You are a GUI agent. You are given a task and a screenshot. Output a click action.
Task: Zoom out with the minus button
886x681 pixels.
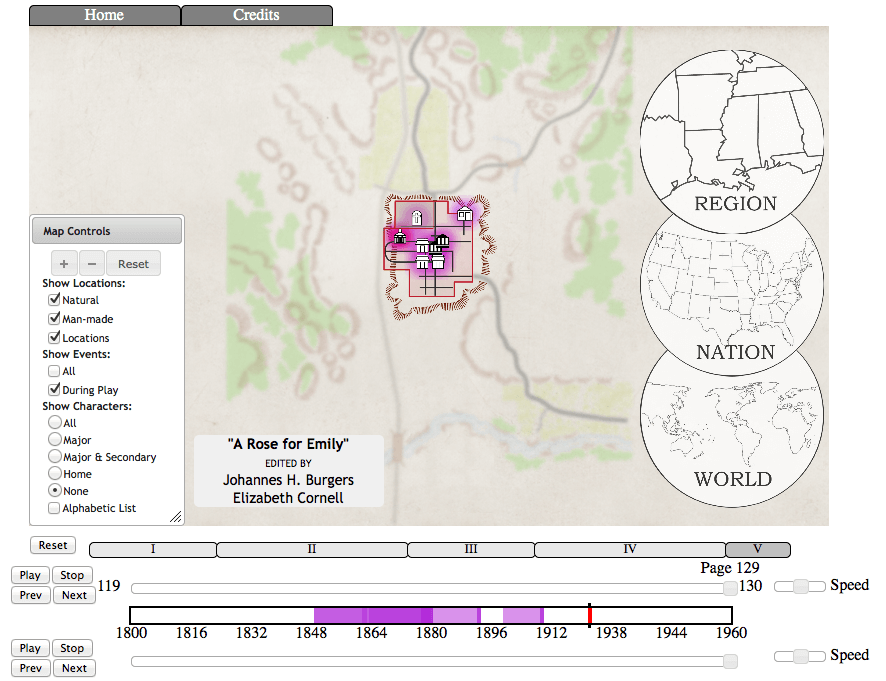pyautogui.click(x=90, y=264)
